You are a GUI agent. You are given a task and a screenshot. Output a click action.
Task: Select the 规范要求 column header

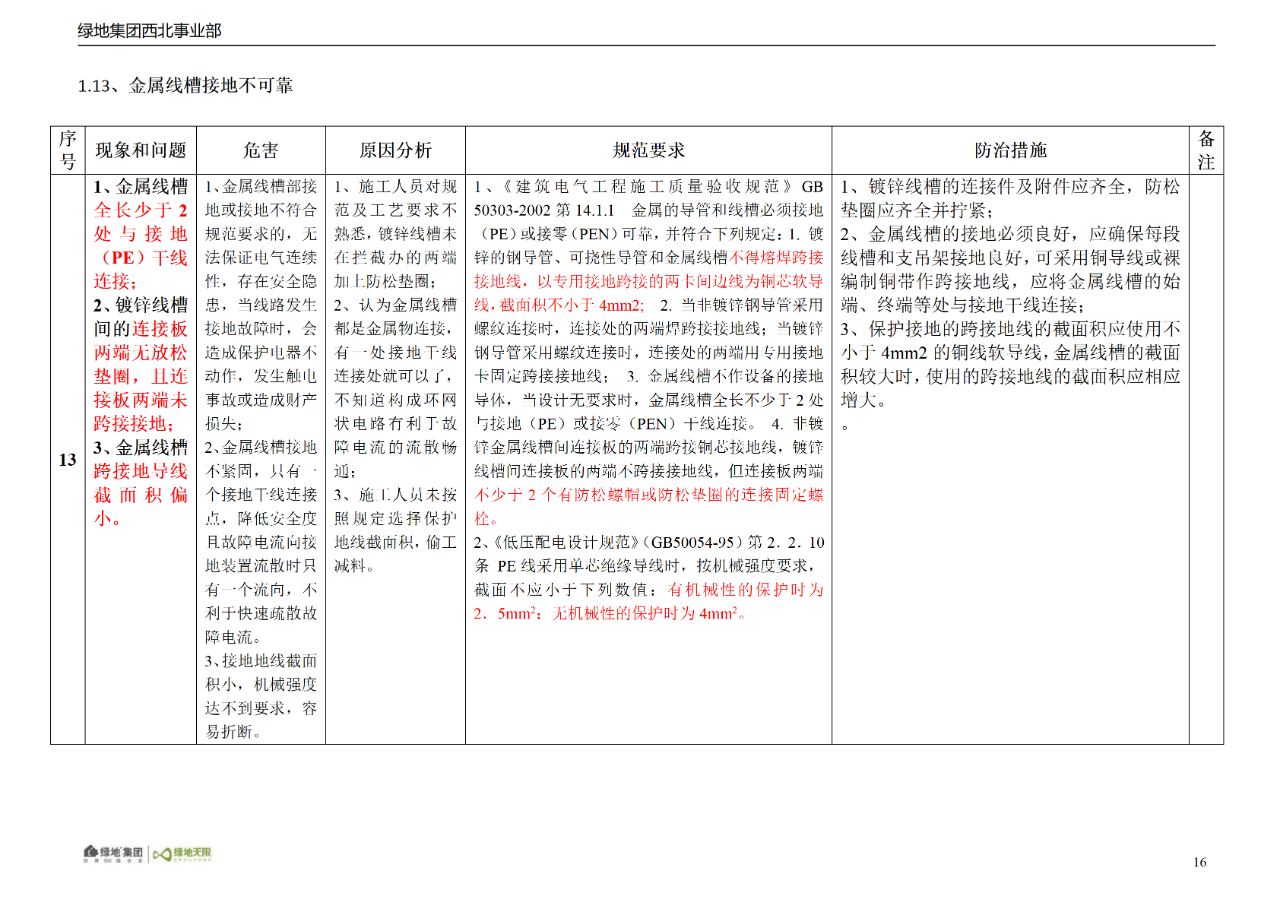click(648, 150)
